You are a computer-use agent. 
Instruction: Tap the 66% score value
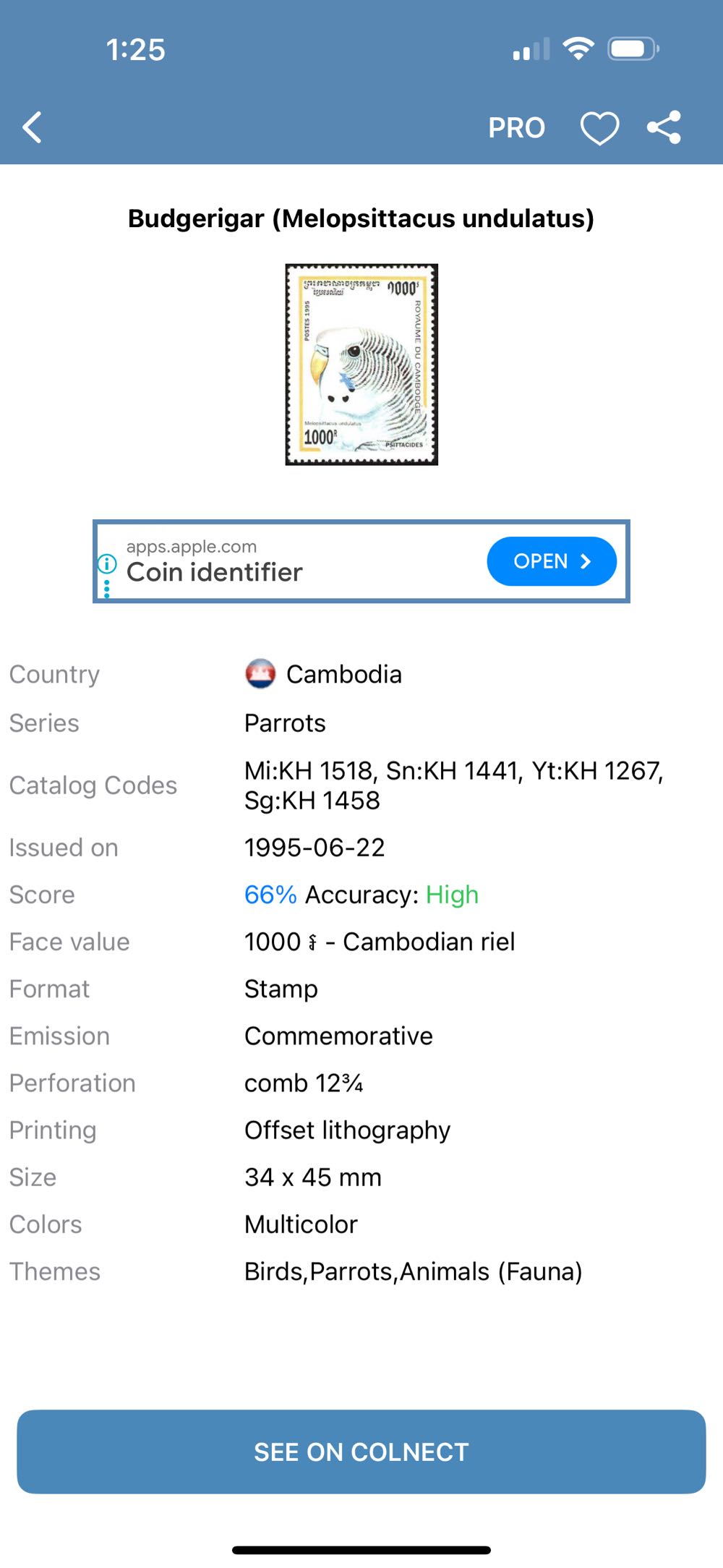pyautogui.click(x=270, y=895)
